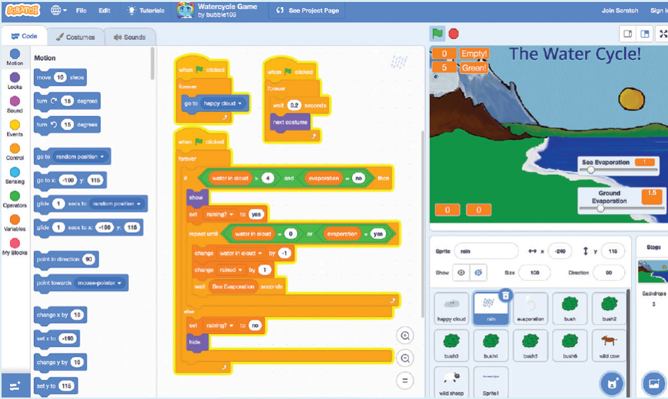Screen dimensions: 668x399
Task: Zoom in the code workspace
Action: (405, 336)
